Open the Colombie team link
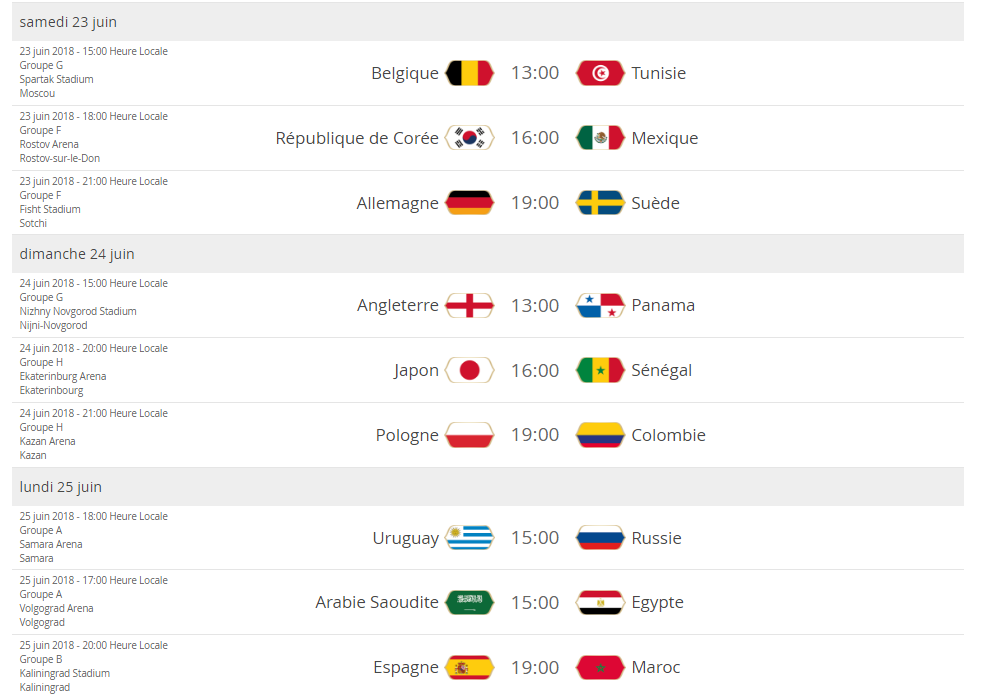Image resolution: width=984 pixels, height=694 pixels. coord(668,435)
